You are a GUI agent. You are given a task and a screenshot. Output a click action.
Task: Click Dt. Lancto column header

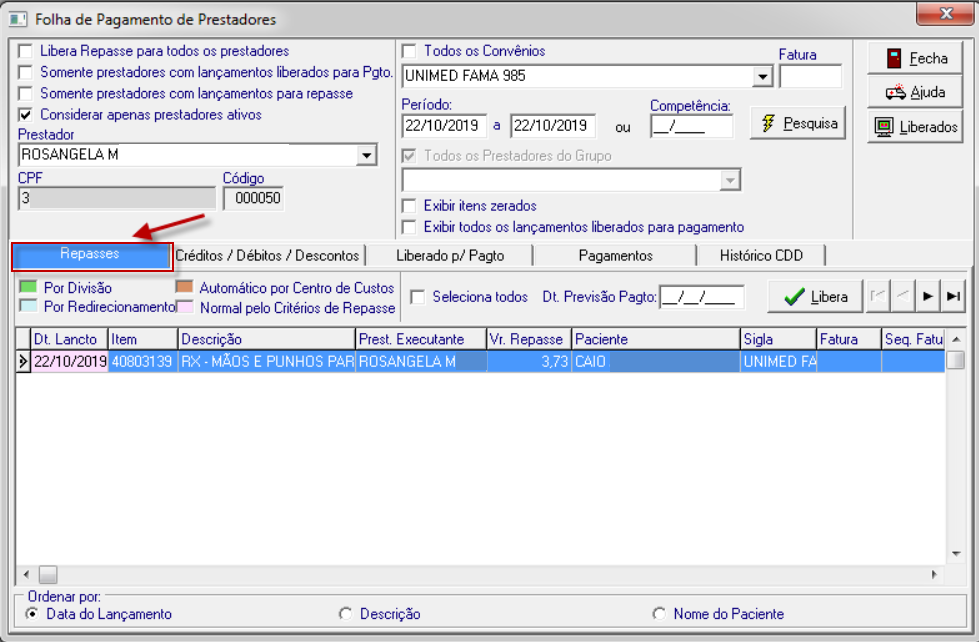[70, 340]
